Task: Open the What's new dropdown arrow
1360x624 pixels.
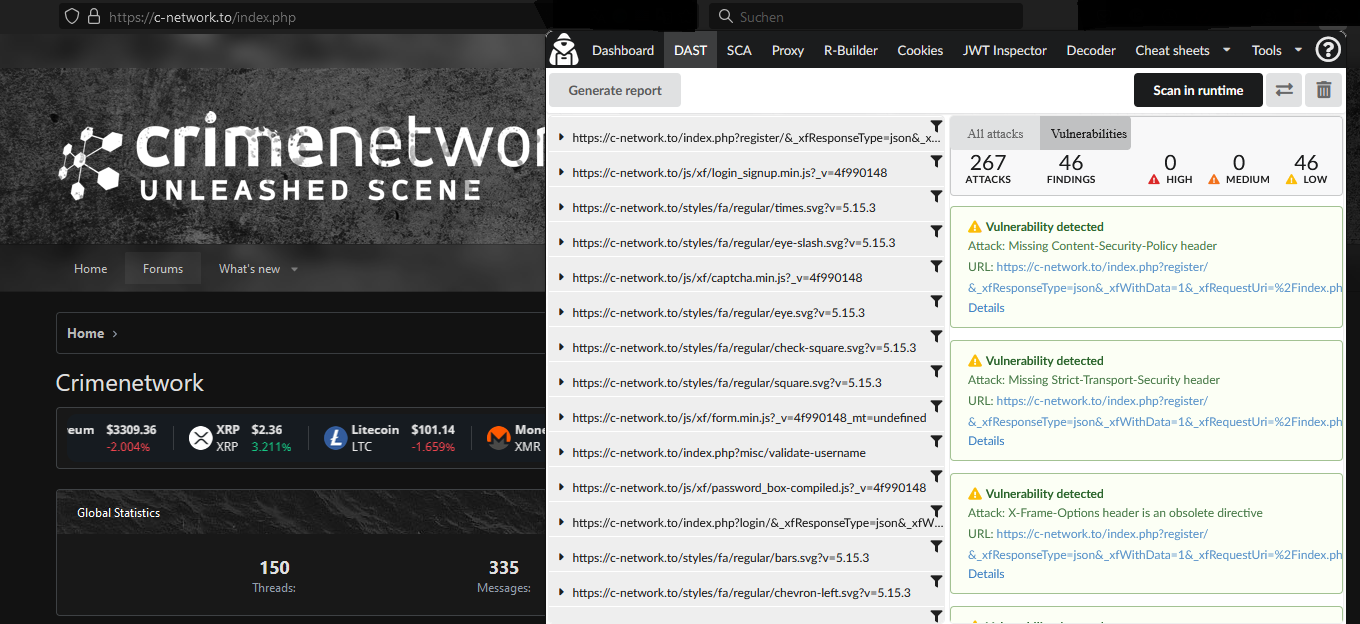Action: tap(294, 269)
